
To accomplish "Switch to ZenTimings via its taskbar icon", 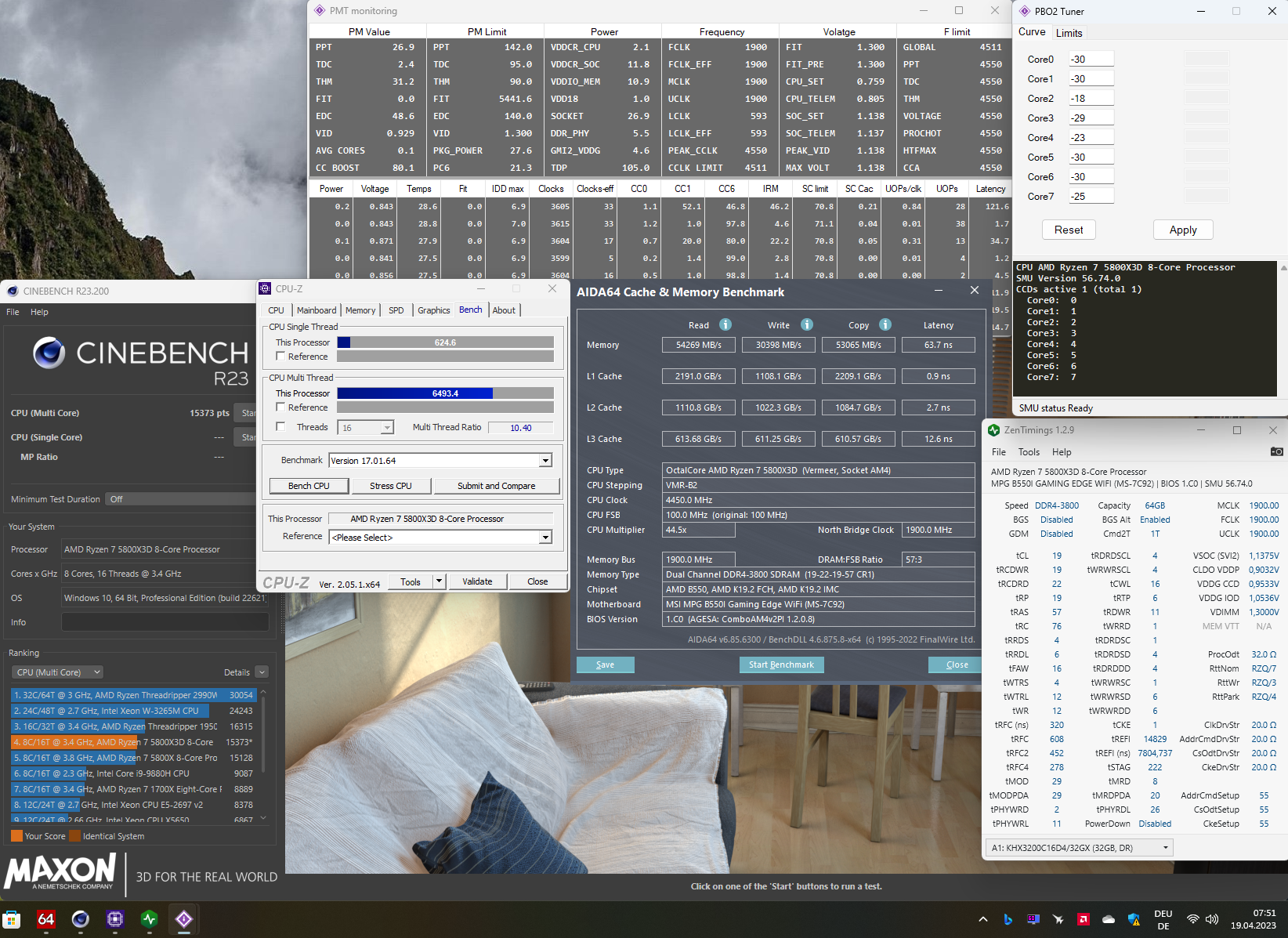I will 150,919.
